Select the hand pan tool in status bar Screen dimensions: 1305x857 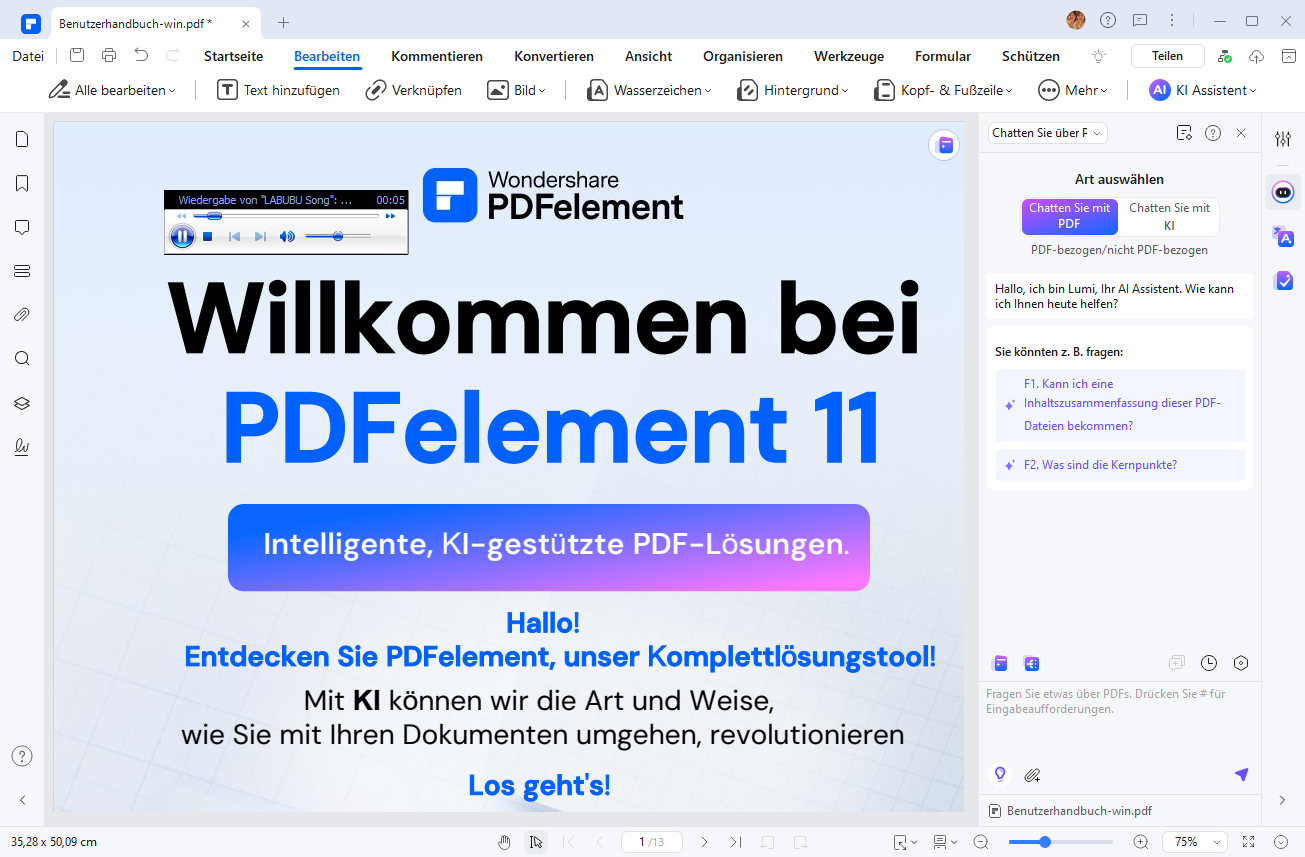505,842
